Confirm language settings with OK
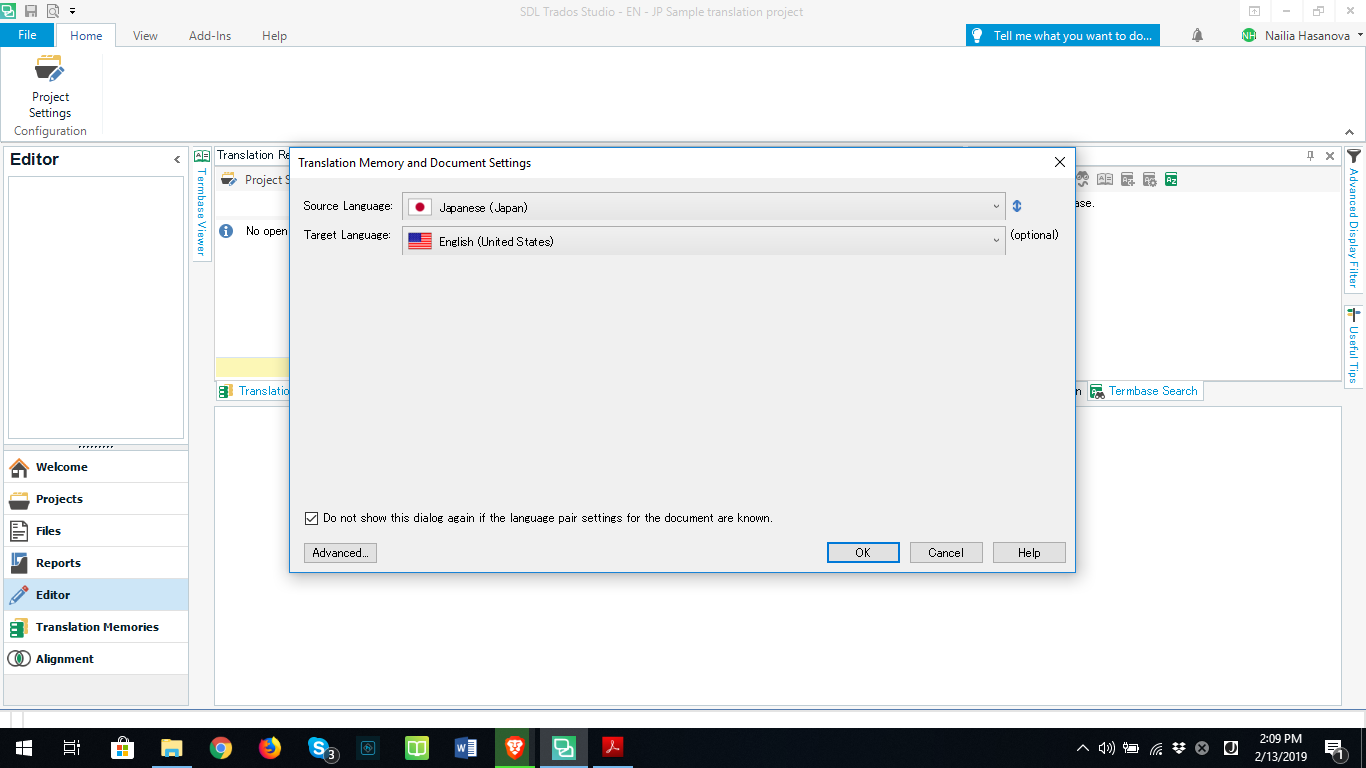Image resolution: width=1366 pixels, height=768 pixels. tap(862, 552)
